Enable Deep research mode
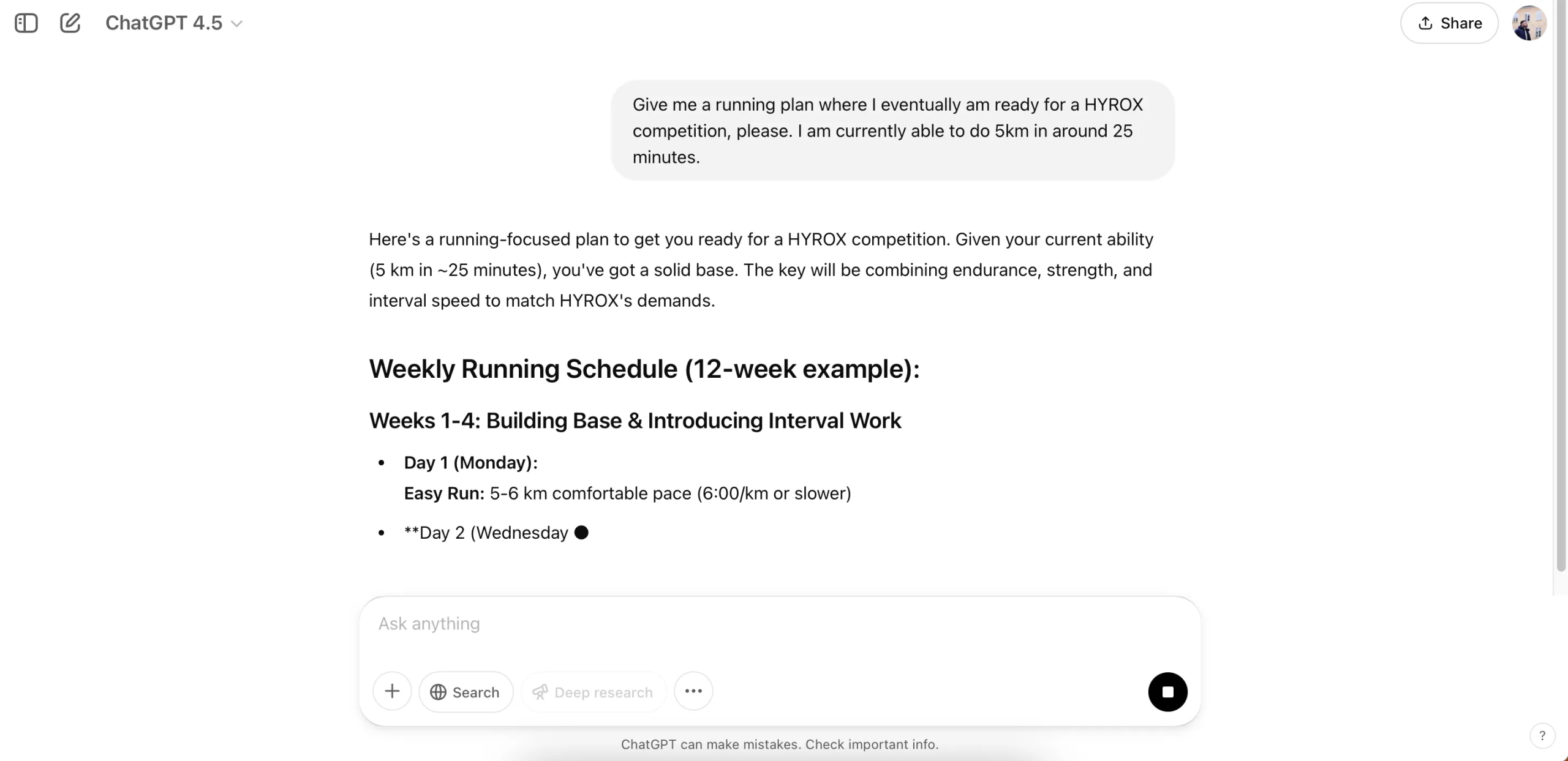The image size is (1568, 761). [x=593, y=692]
